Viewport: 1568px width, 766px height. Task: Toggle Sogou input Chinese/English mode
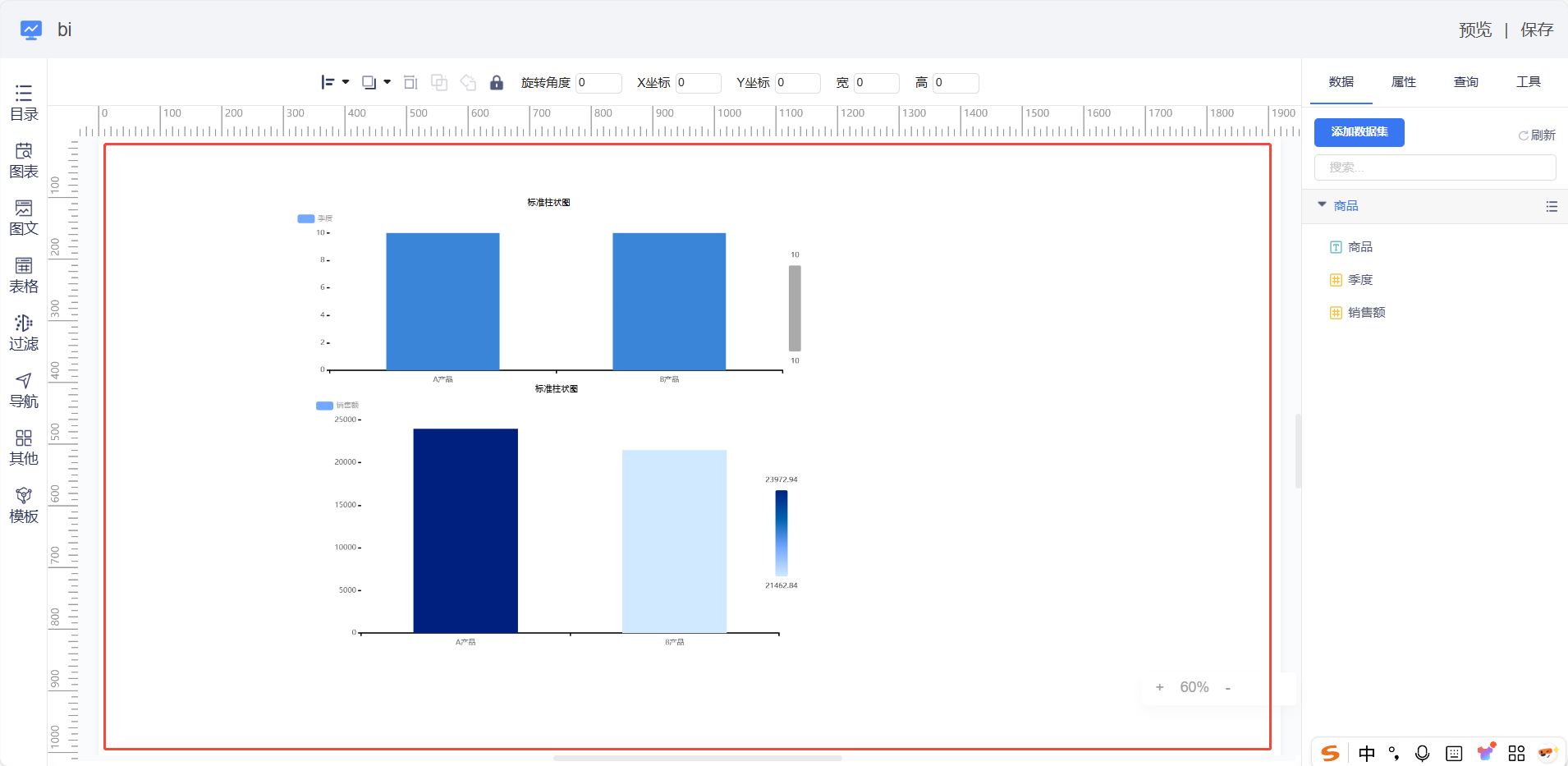[1366, 753]
